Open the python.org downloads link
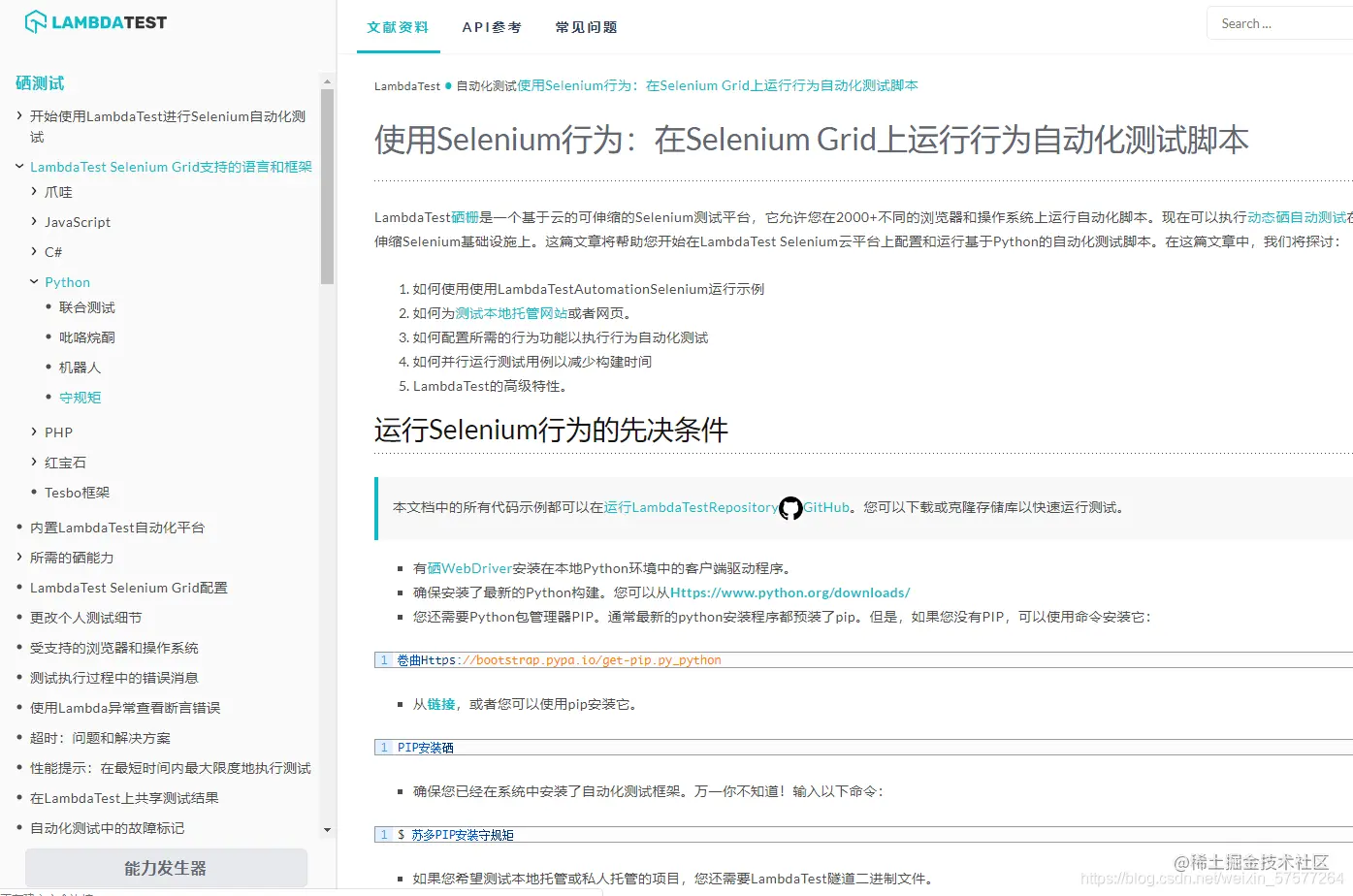 point(786,593)
